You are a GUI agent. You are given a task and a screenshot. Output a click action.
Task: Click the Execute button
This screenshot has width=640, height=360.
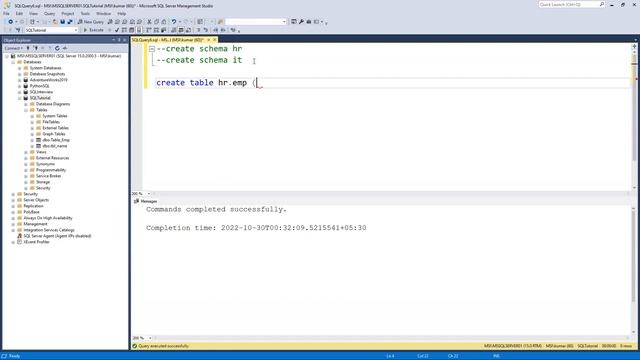click(93, 30)
